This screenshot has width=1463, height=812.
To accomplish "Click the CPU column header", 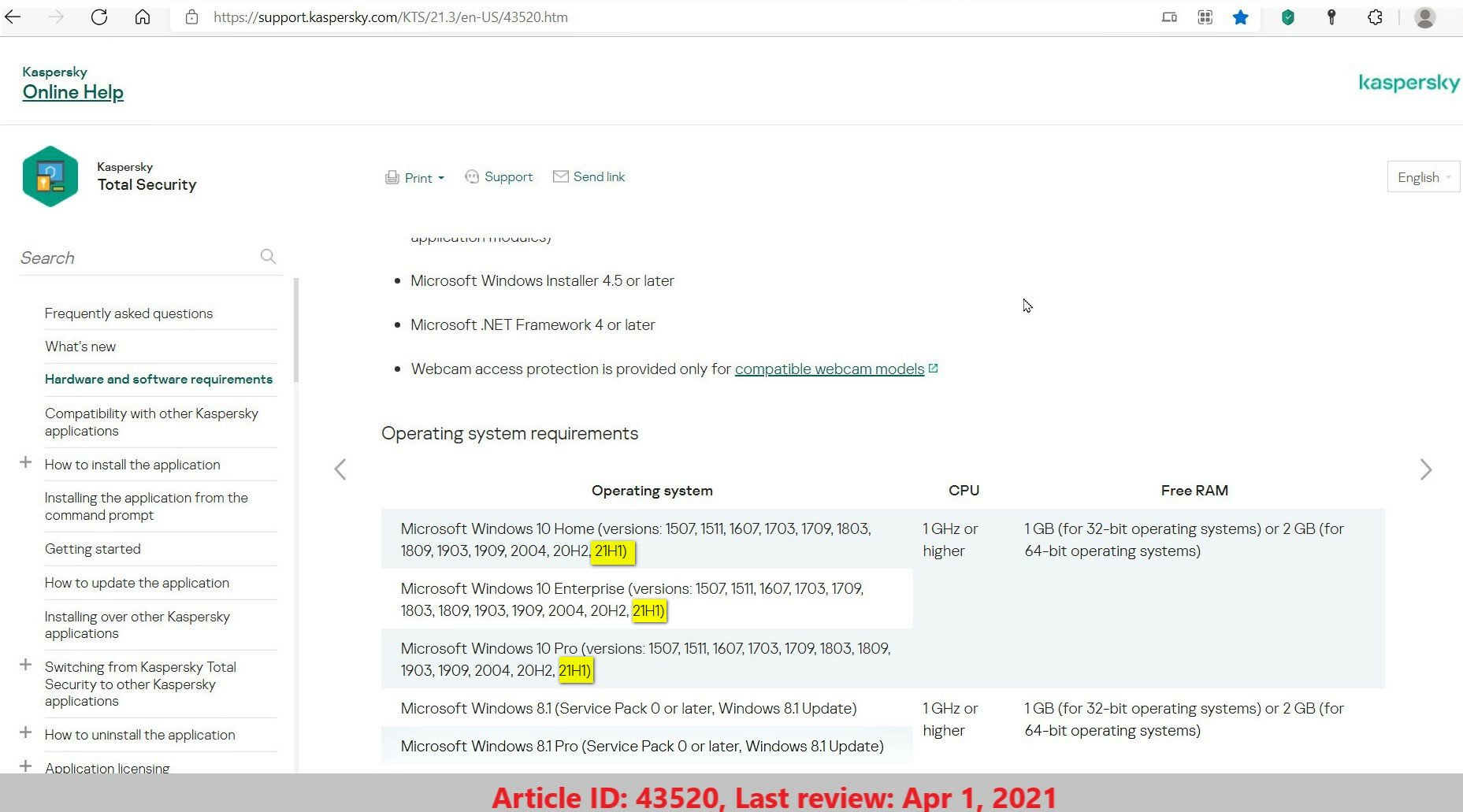I will 964,491.
